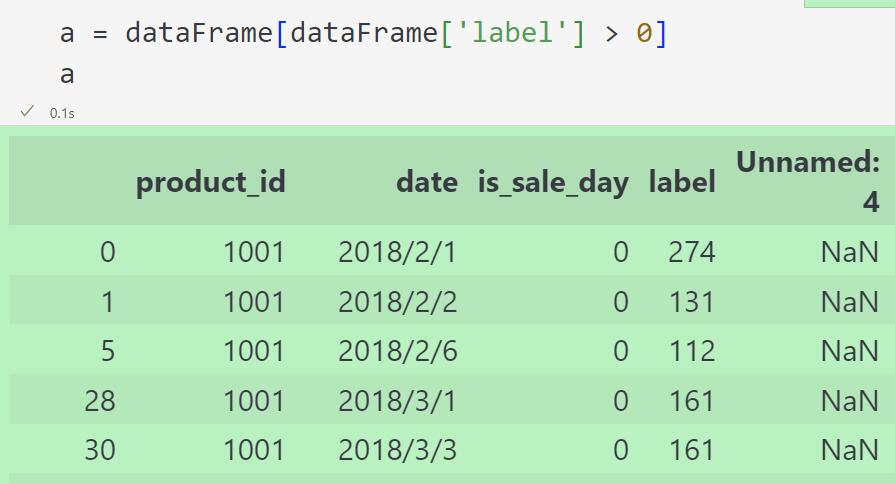Click label value 274
The height and width of the screenshot is (484, 895).
point(692,252)
